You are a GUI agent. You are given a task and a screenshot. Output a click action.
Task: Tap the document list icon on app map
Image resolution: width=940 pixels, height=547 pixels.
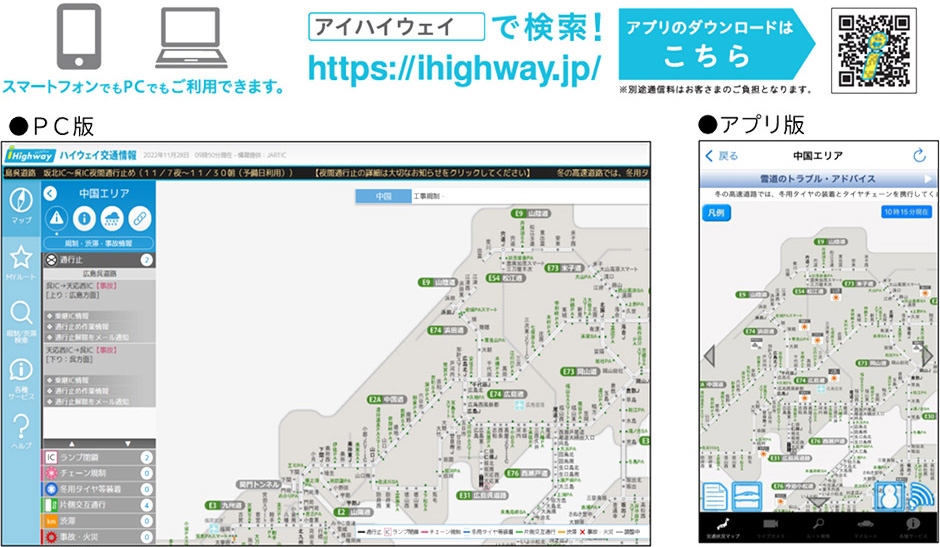point(715,497)
